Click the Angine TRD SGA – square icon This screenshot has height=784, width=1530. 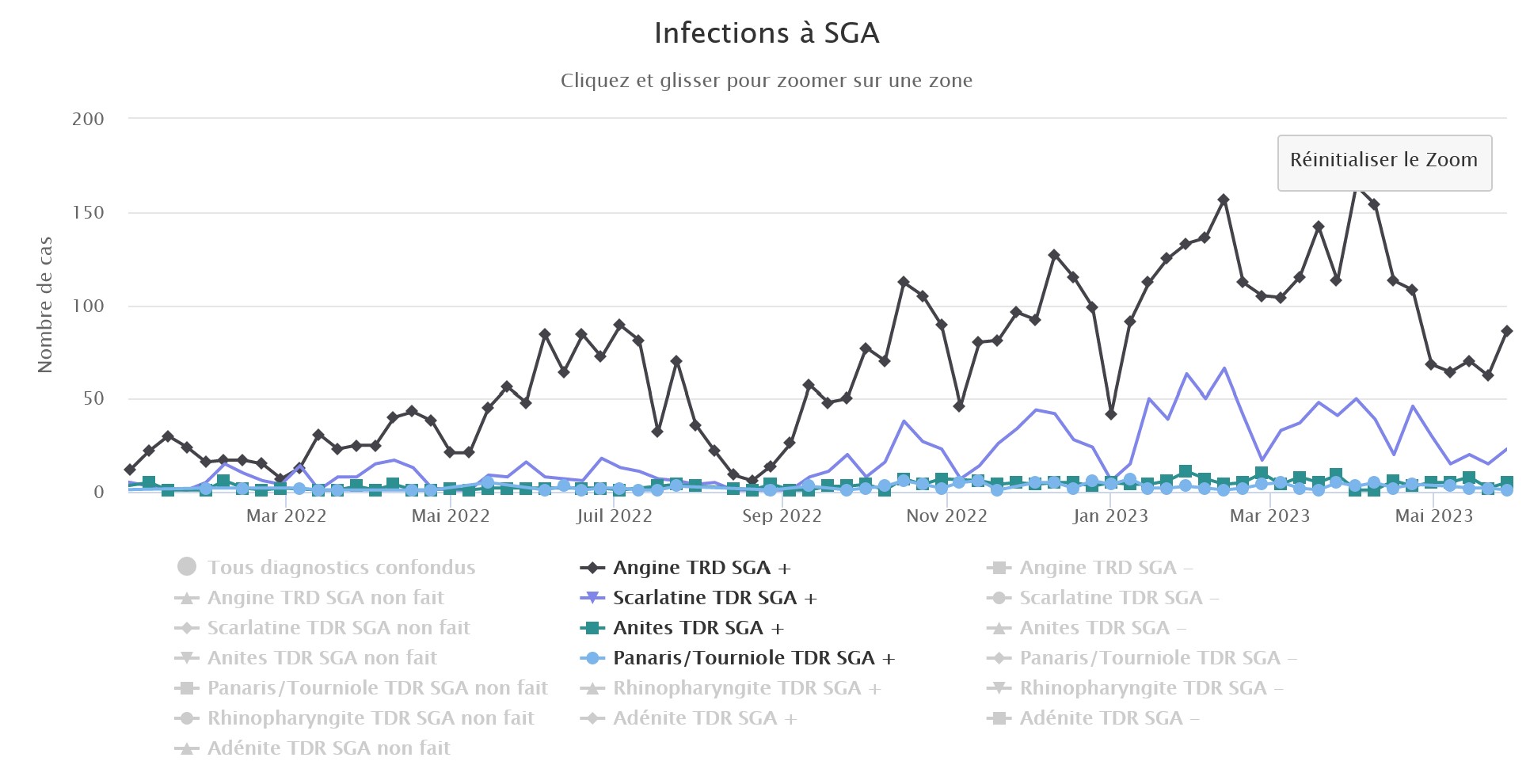click(999, 568)
